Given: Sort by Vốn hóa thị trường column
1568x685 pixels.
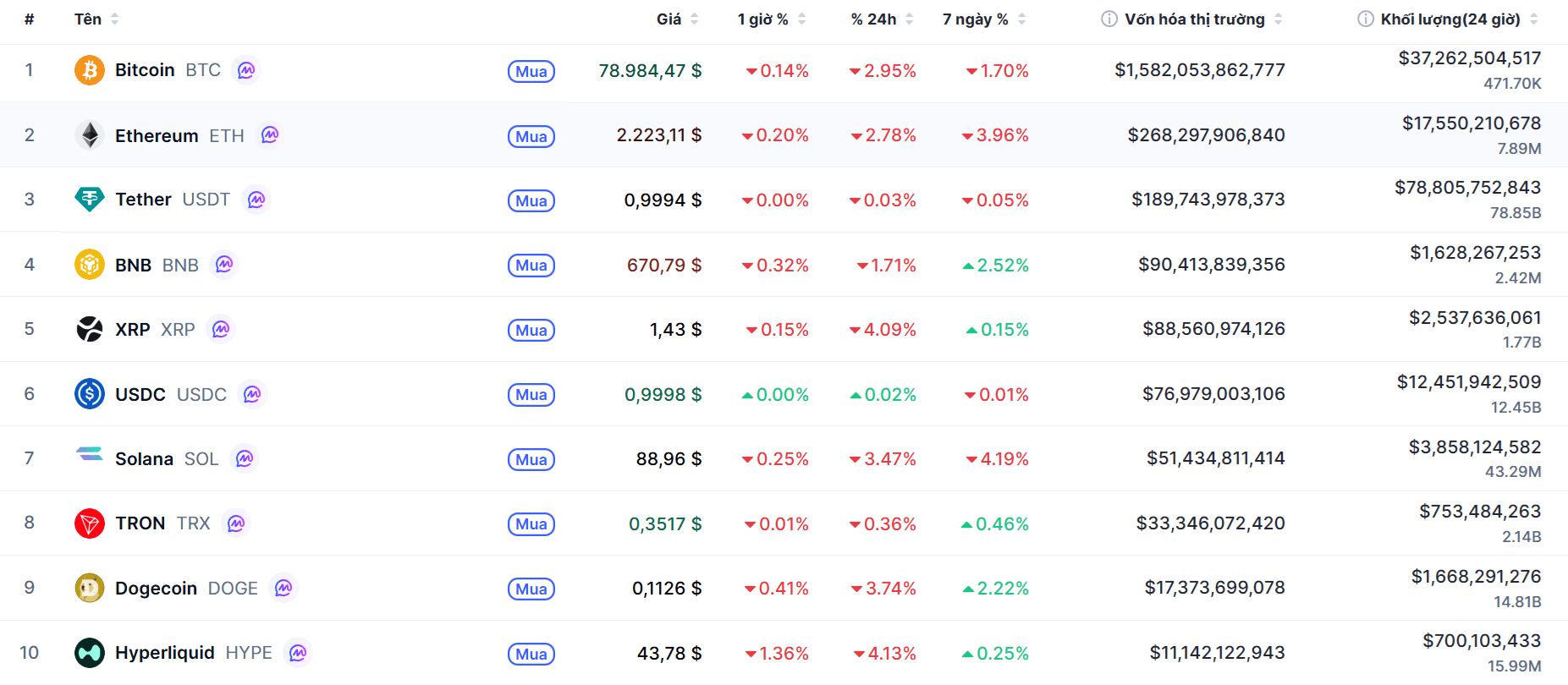Looking at the screenshot, I should 1203,19.
